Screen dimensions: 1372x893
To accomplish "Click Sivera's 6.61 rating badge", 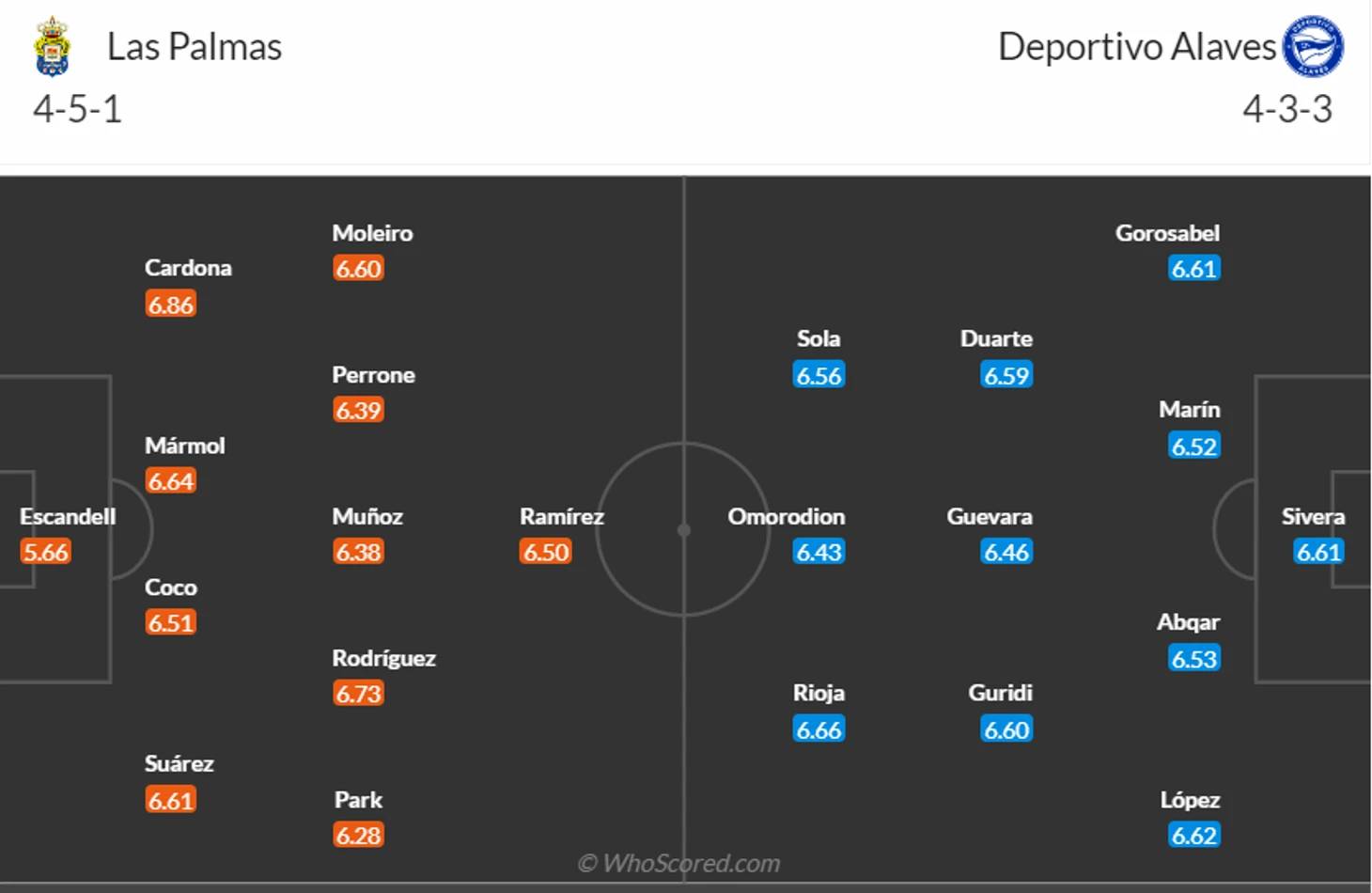I will (1318, 552).
